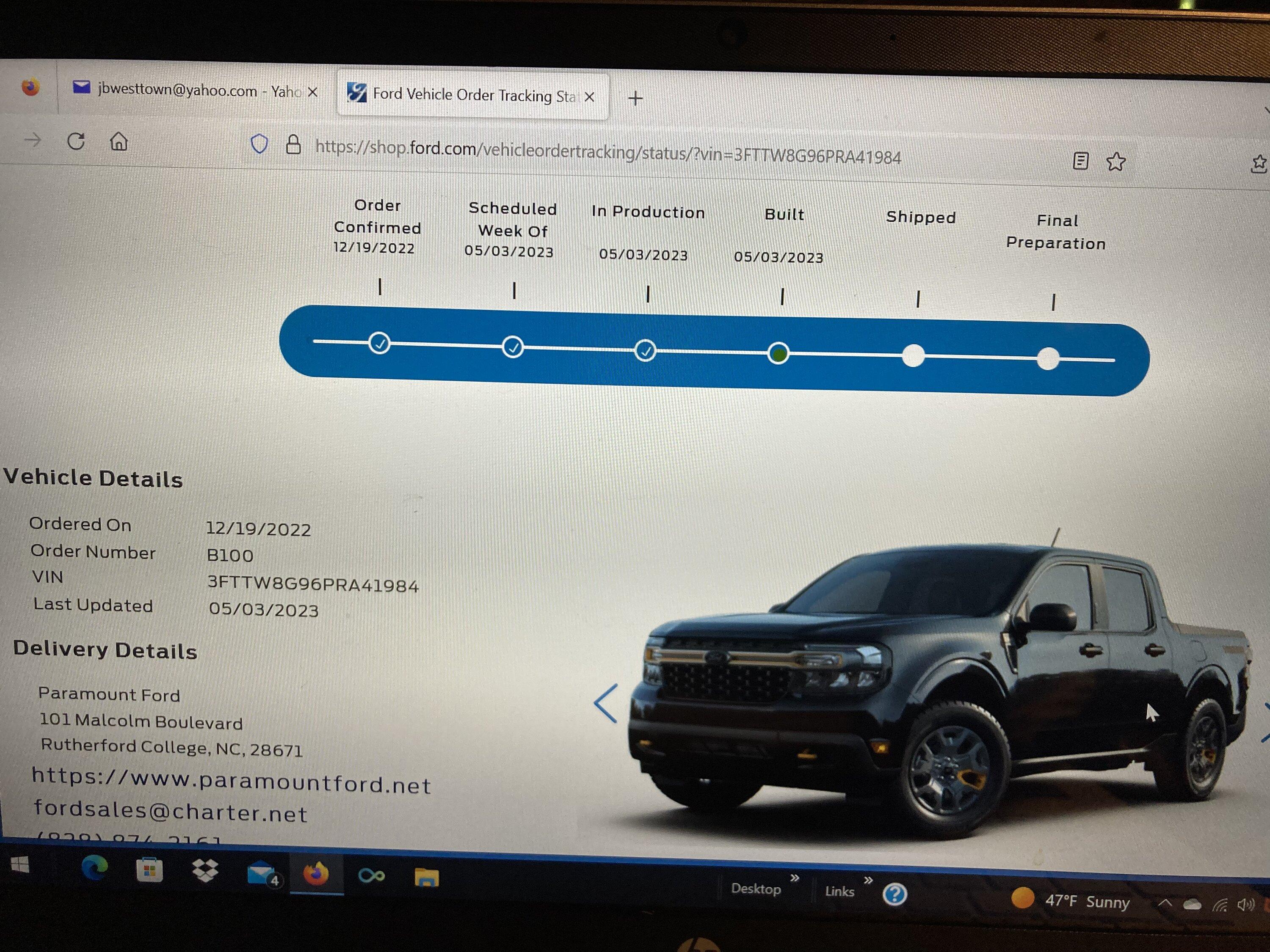Click the Paramount Ford dealer name
Screen dimensions: 1270x952
[x=109, y=694]
